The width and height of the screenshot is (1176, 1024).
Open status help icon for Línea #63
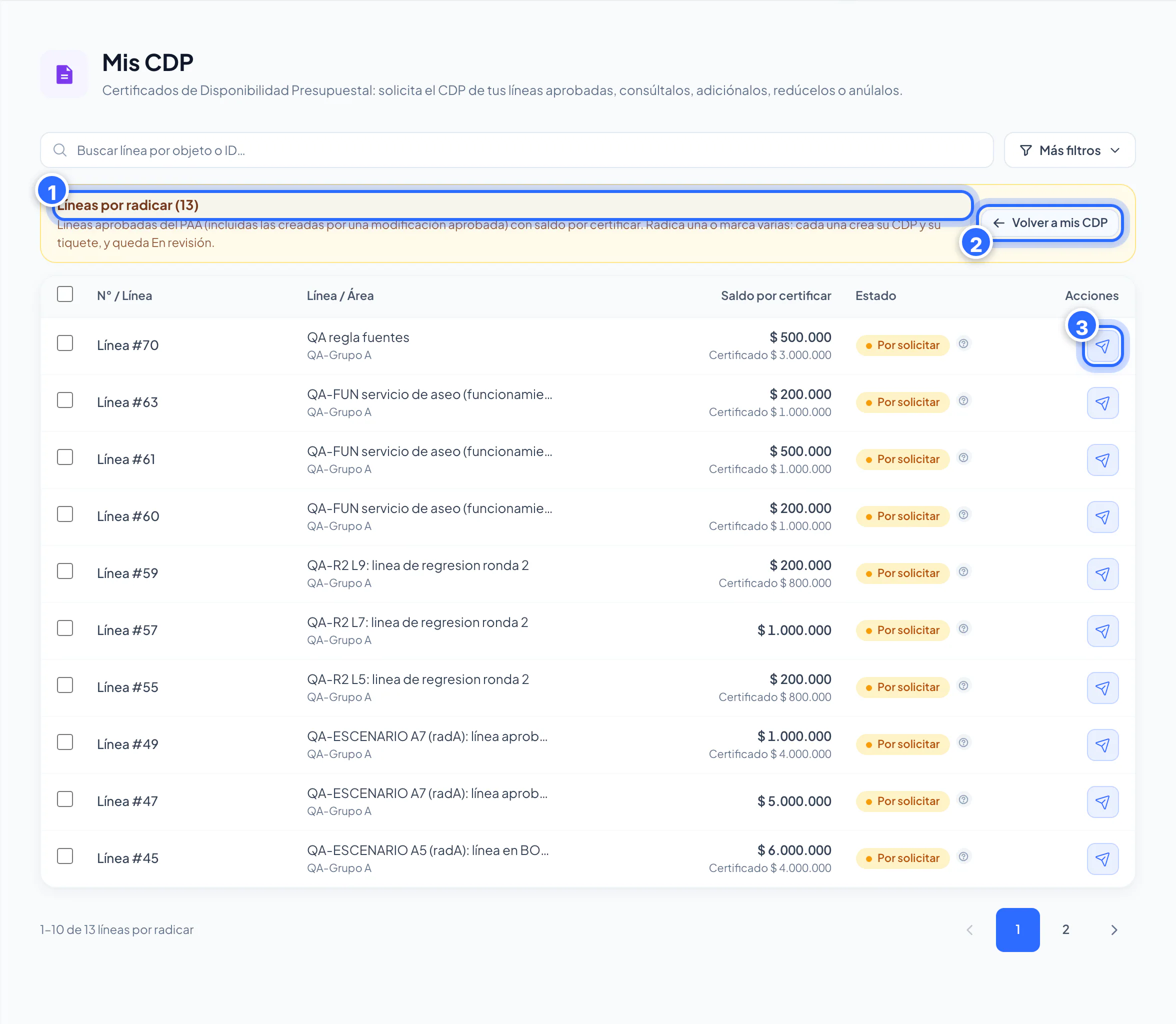(x=963, y=400)
